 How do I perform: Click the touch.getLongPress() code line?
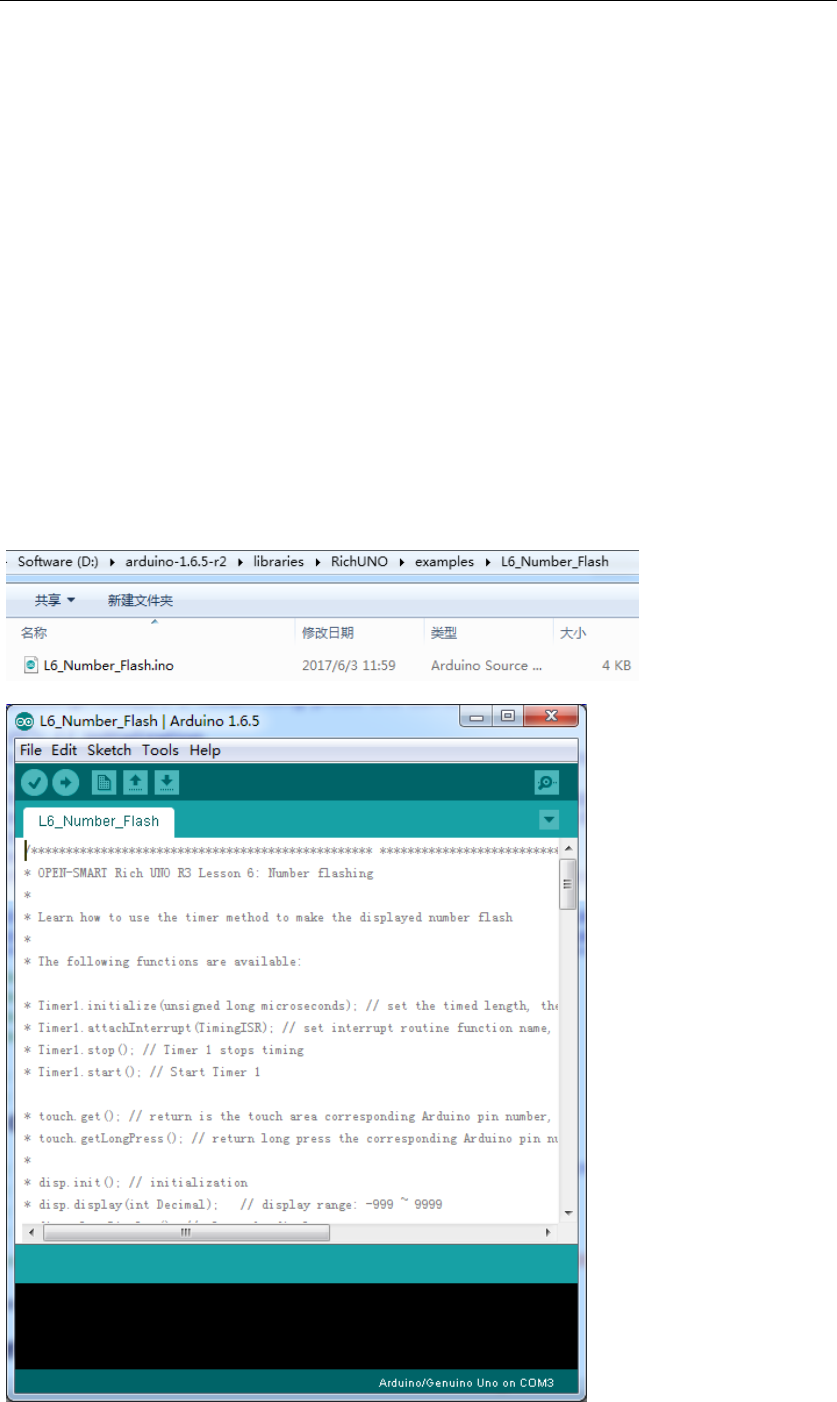(291, 1138)
